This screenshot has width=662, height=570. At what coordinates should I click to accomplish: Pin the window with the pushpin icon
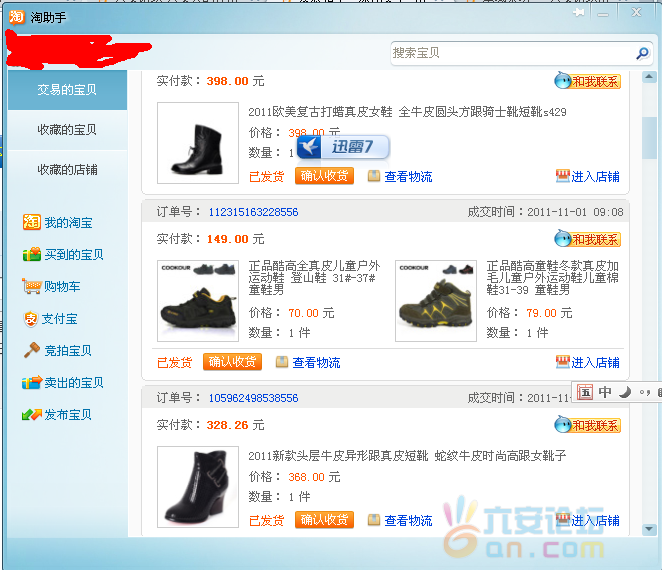pyautogui.click(x=580, y=13)
